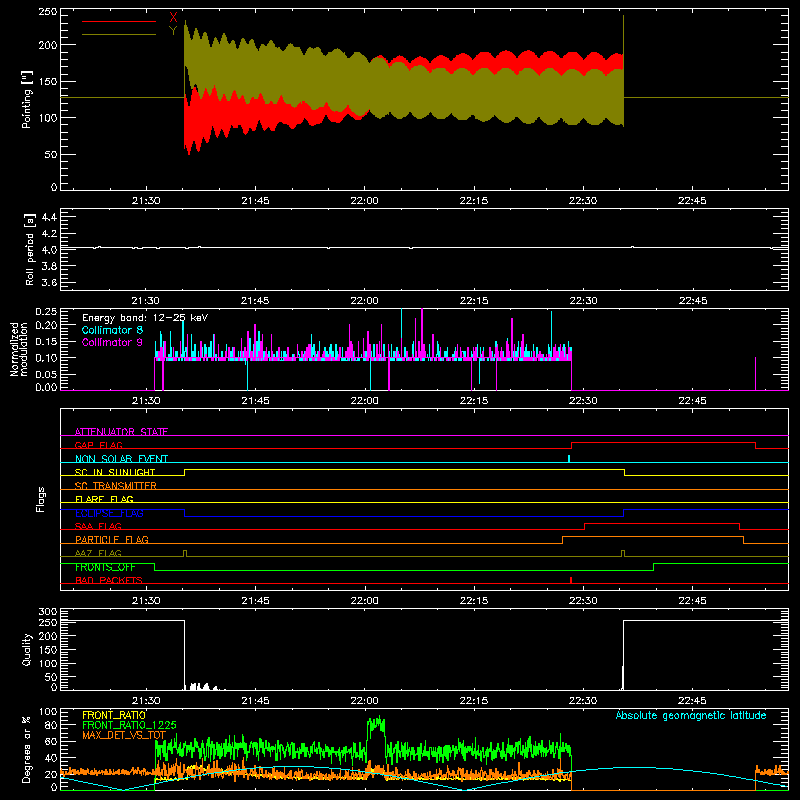Viewport: 800px width, 800px height.
Task: Select the "Energy band: 12-25 keV" label
Action: pos(145,318)
